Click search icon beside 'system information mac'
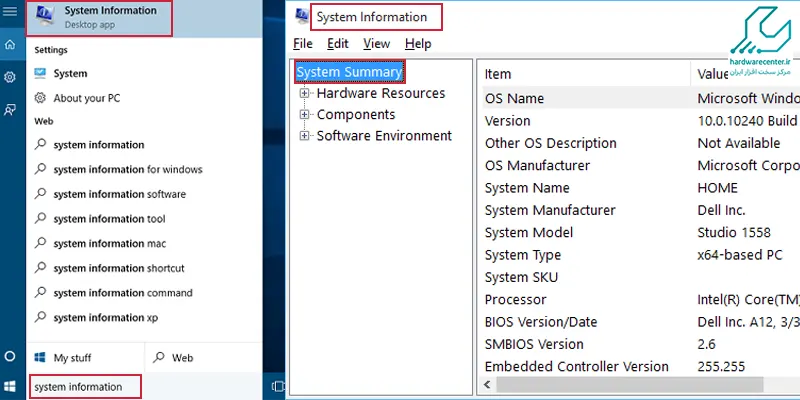This screenshot has height=400, width=800. click(40, 243)
